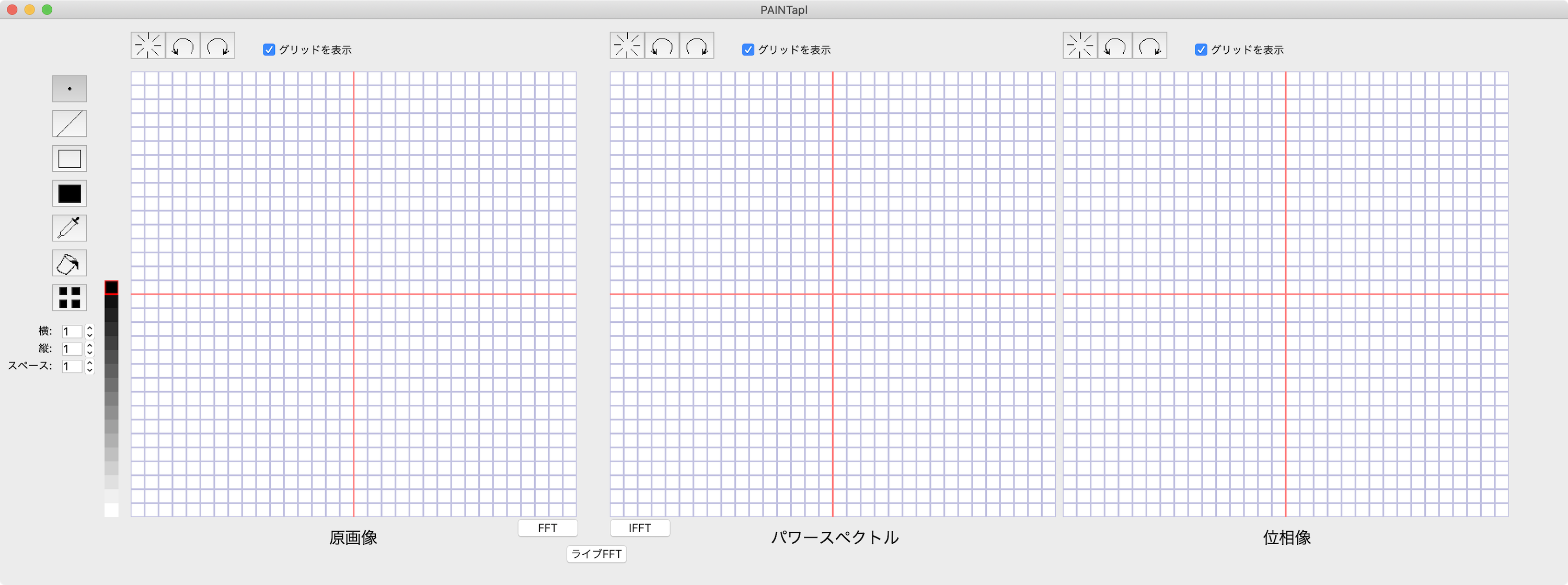Select the eyedropper tool

(70, 228)
